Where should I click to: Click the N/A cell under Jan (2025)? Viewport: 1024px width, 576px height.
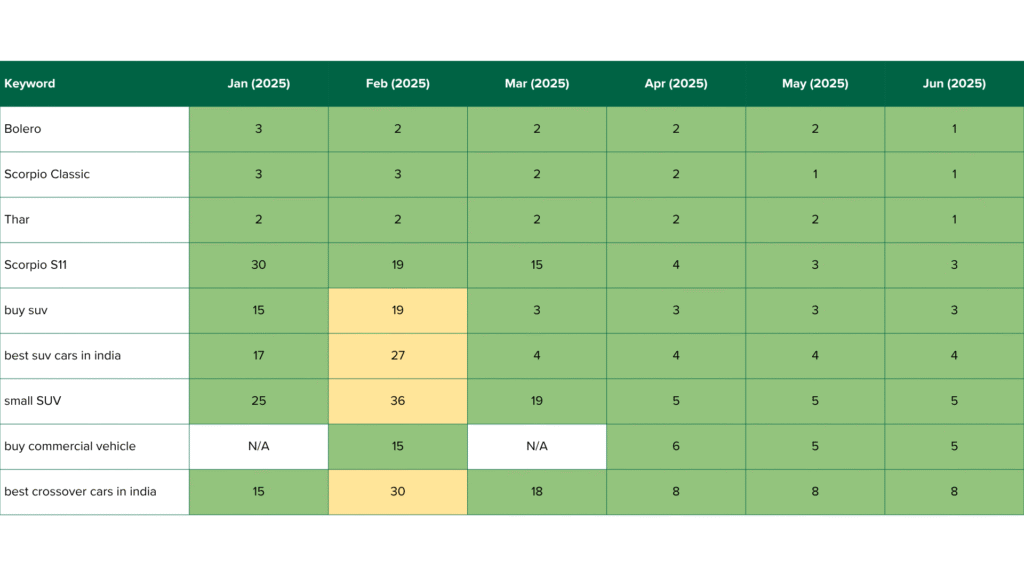pos(258,446)
